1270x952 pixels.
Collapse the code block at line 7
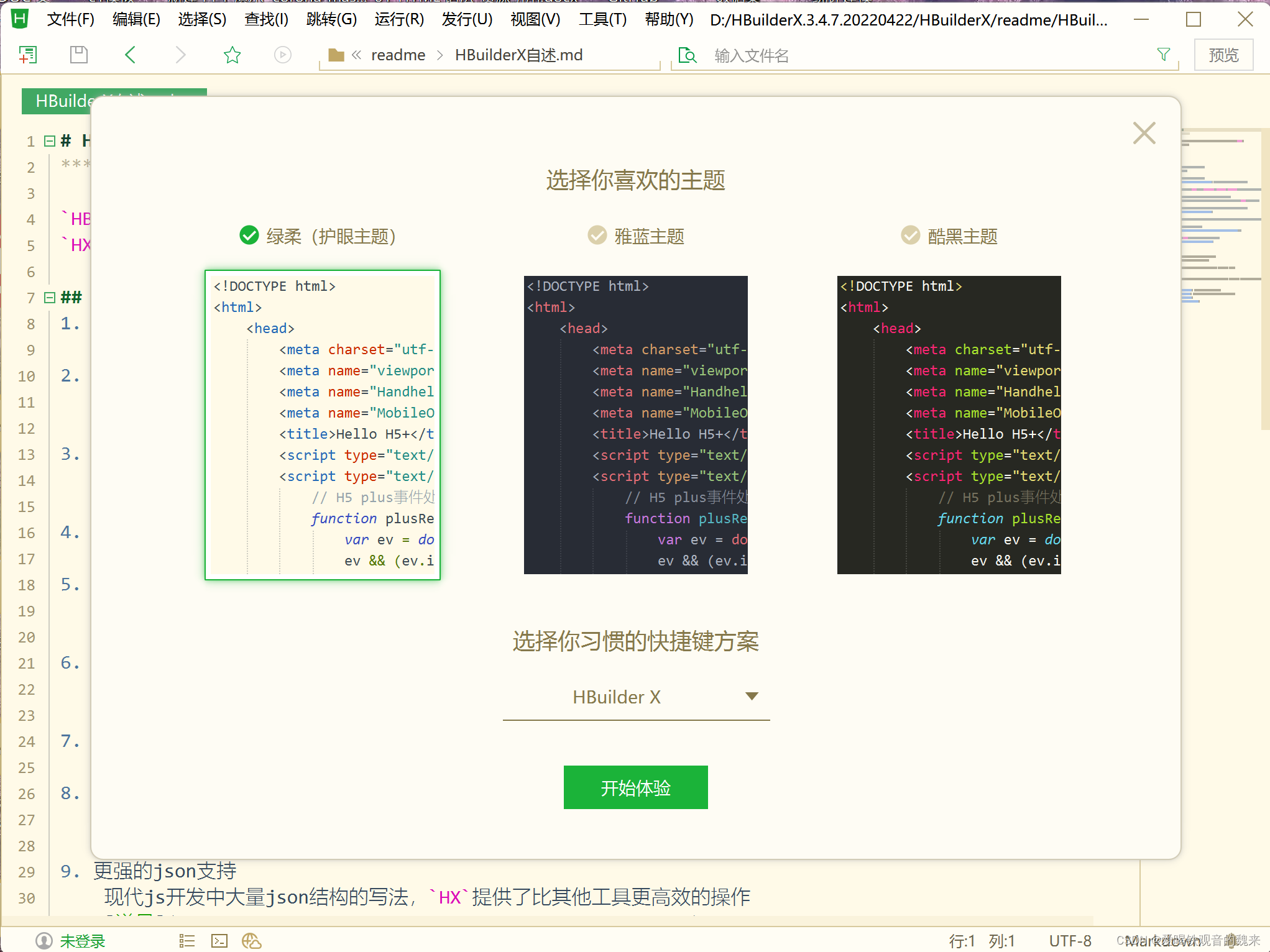click(50, 297)
